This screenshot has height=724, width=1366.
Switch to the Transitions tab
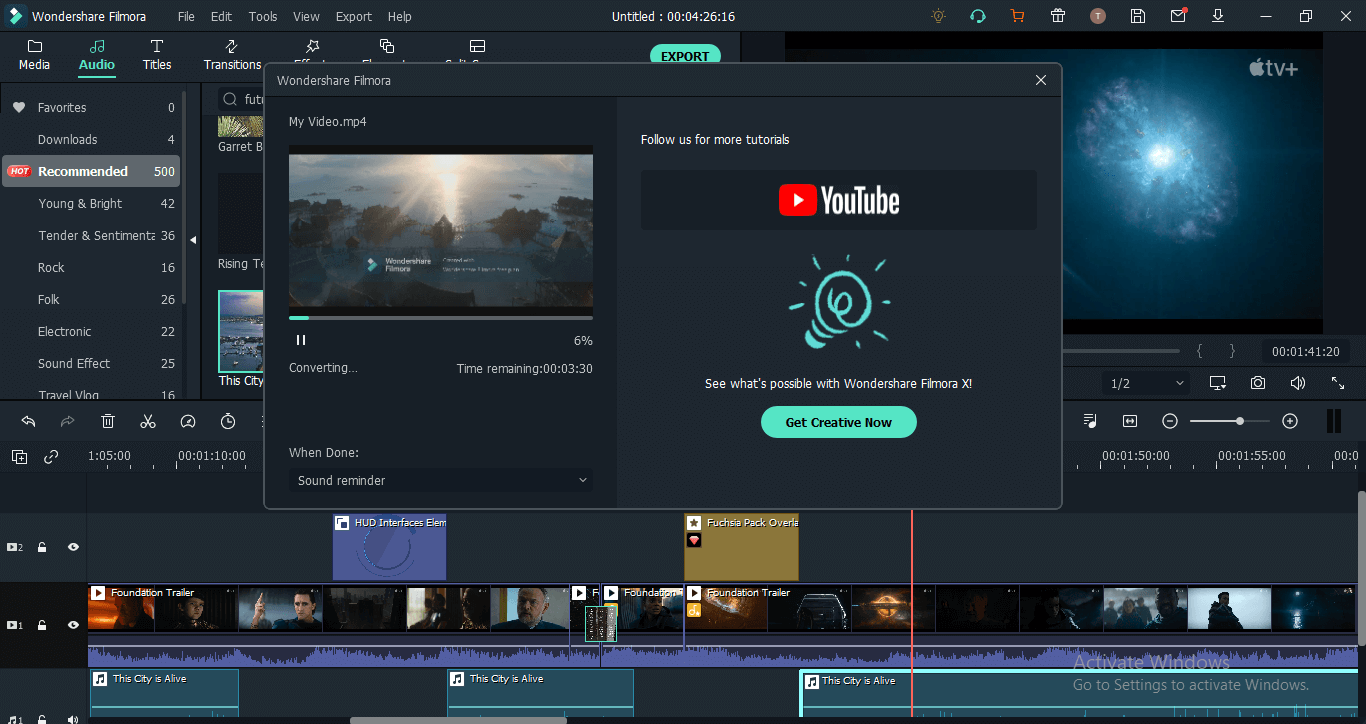[232, 55]
